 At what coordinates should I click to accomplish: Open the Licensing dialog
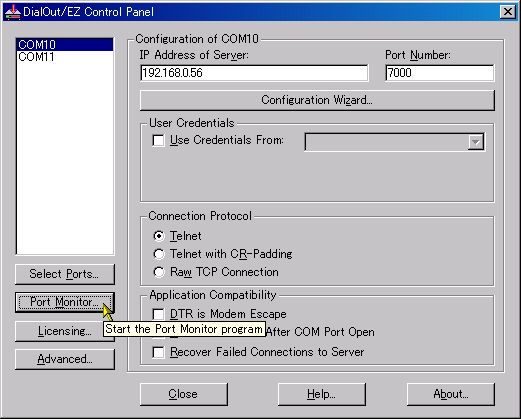point(65,331)
